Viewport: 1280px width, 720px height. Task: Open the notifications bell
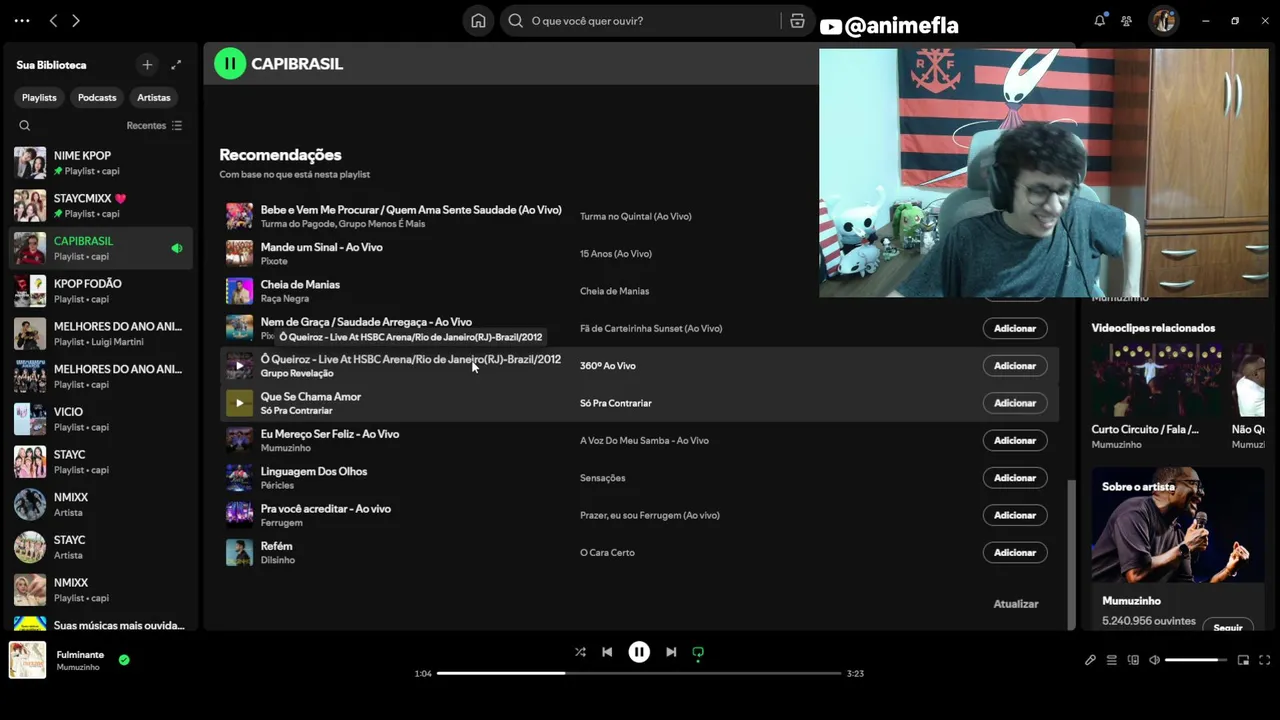[x=1100, y=21]
